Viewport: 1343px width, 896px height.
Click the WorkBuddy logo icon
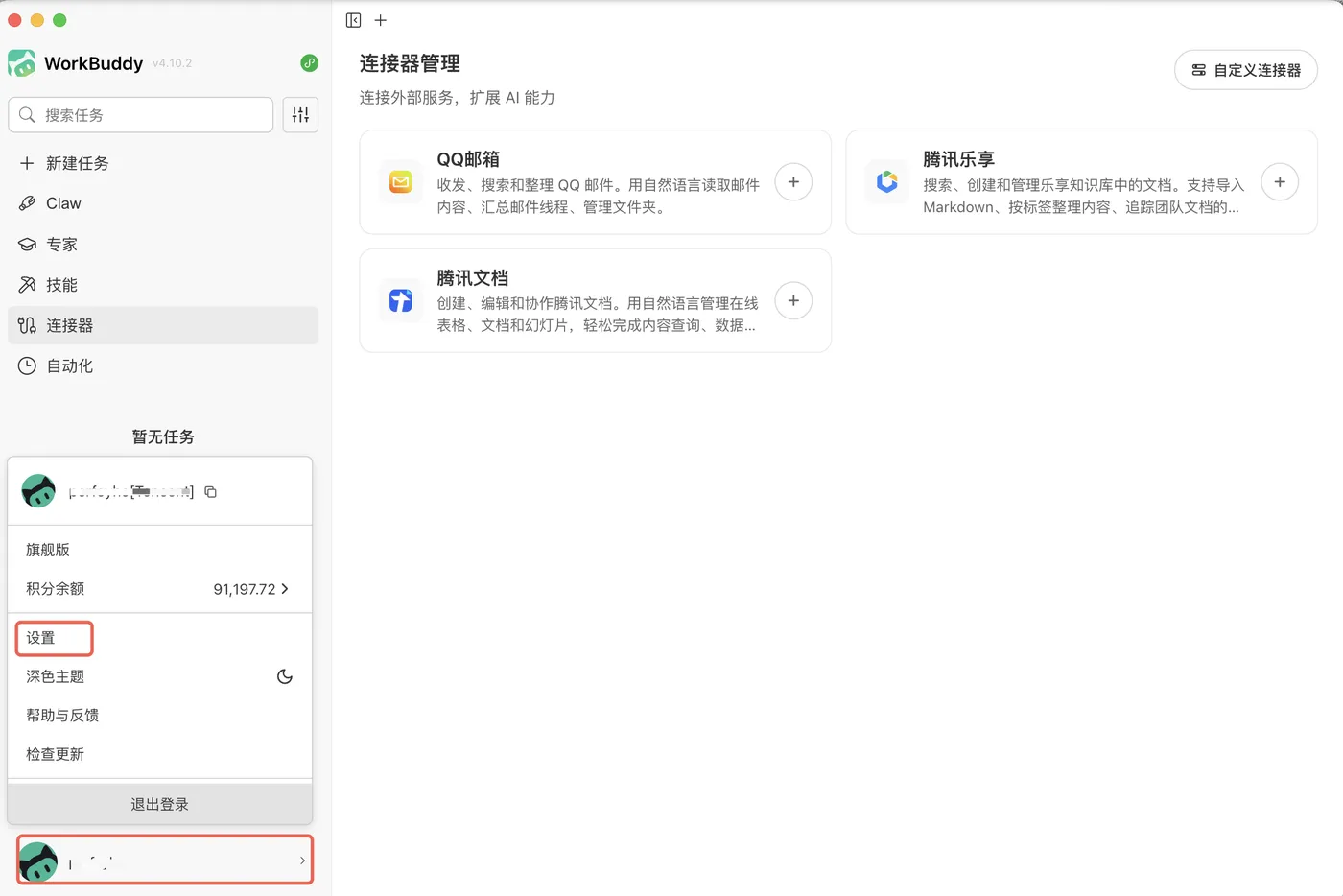coord(21,63)
